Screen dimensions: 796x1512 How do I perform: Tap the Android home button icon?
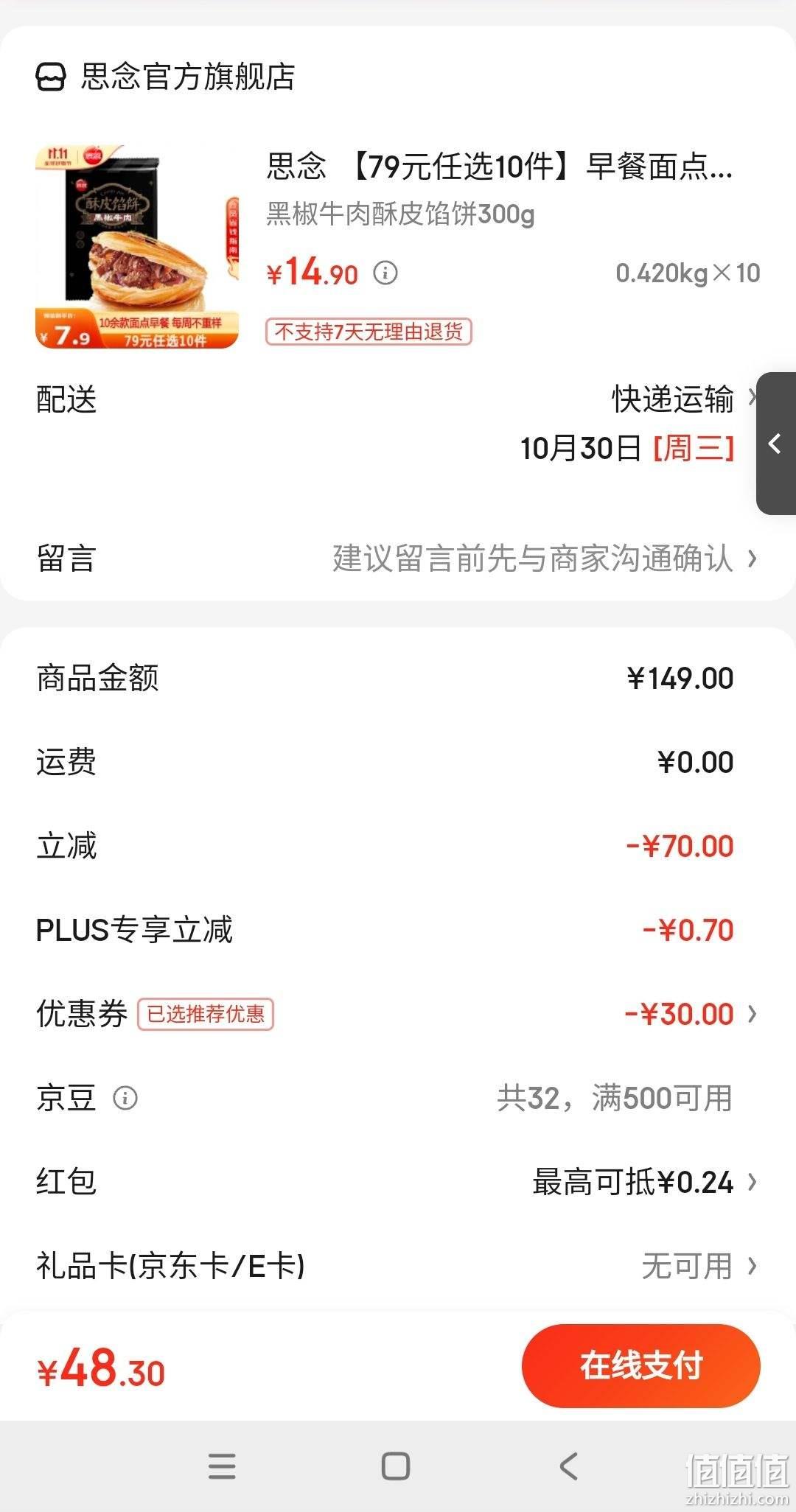coord(396,1466)
